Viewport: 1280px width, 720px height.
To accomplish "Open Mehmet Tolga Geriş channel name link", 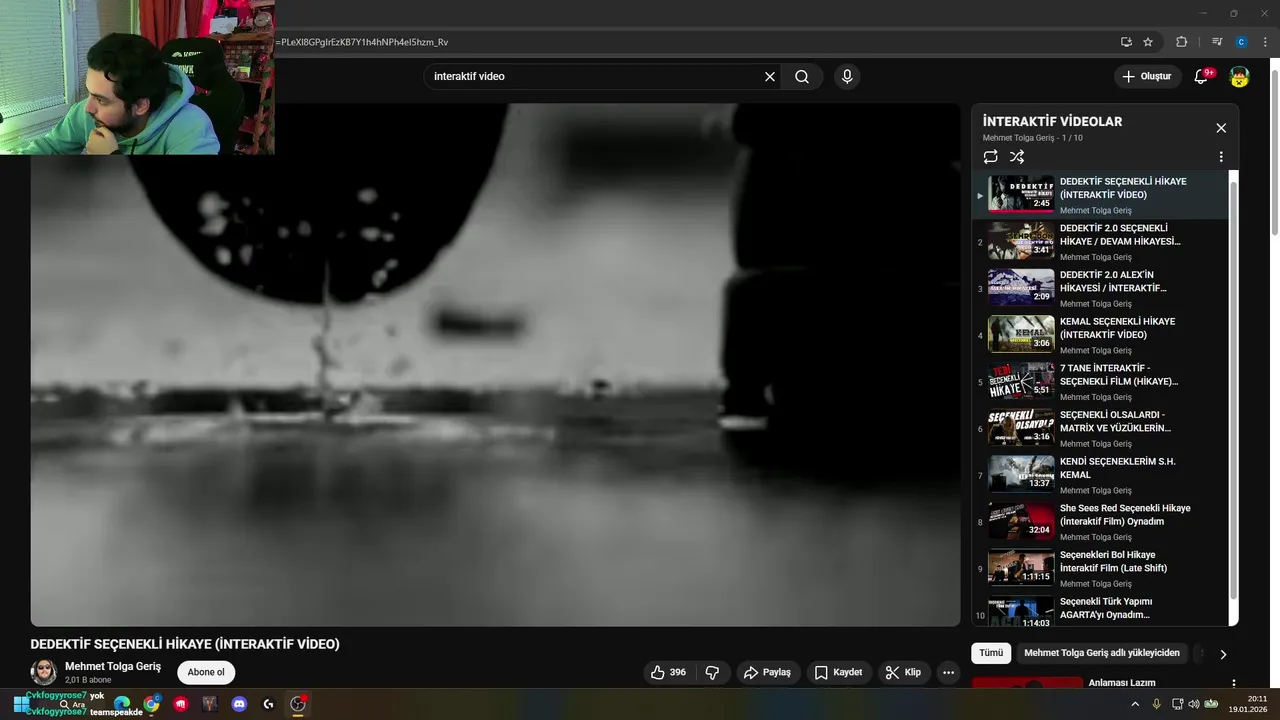I will pyautogui.click(x=113, y=666).
